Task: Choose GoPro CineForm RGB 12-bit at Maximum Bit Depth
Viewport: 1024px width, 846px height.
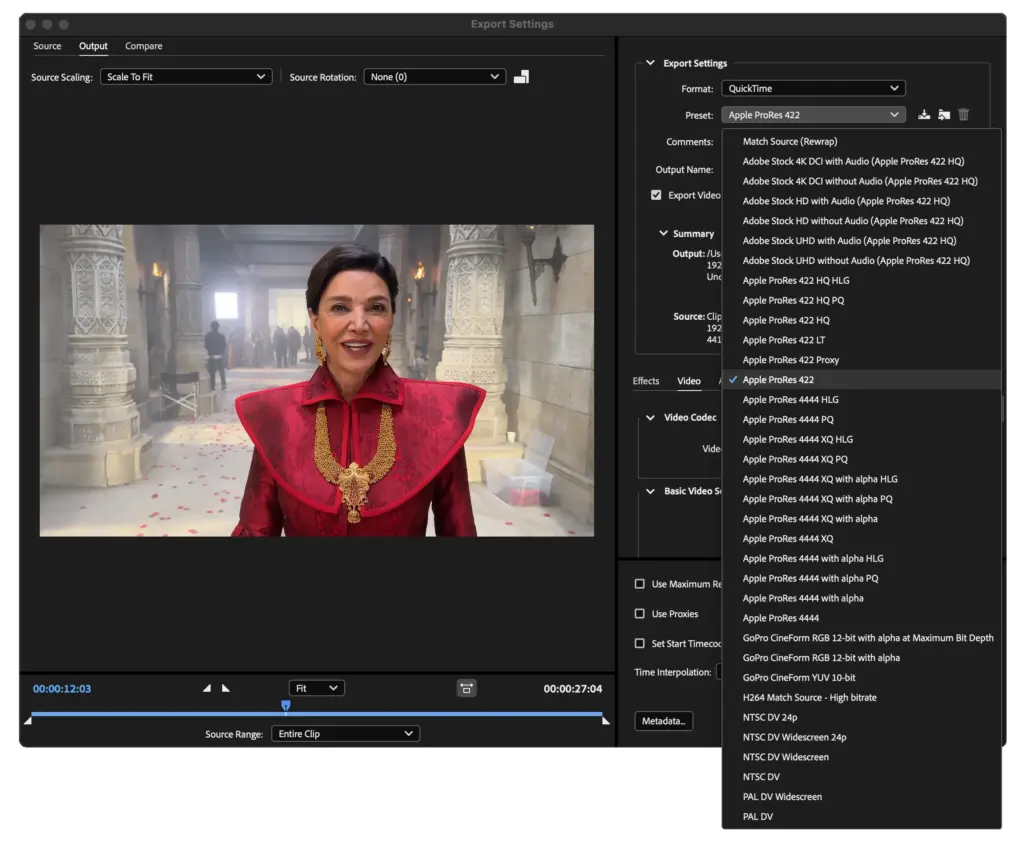Action: (861, 638)
